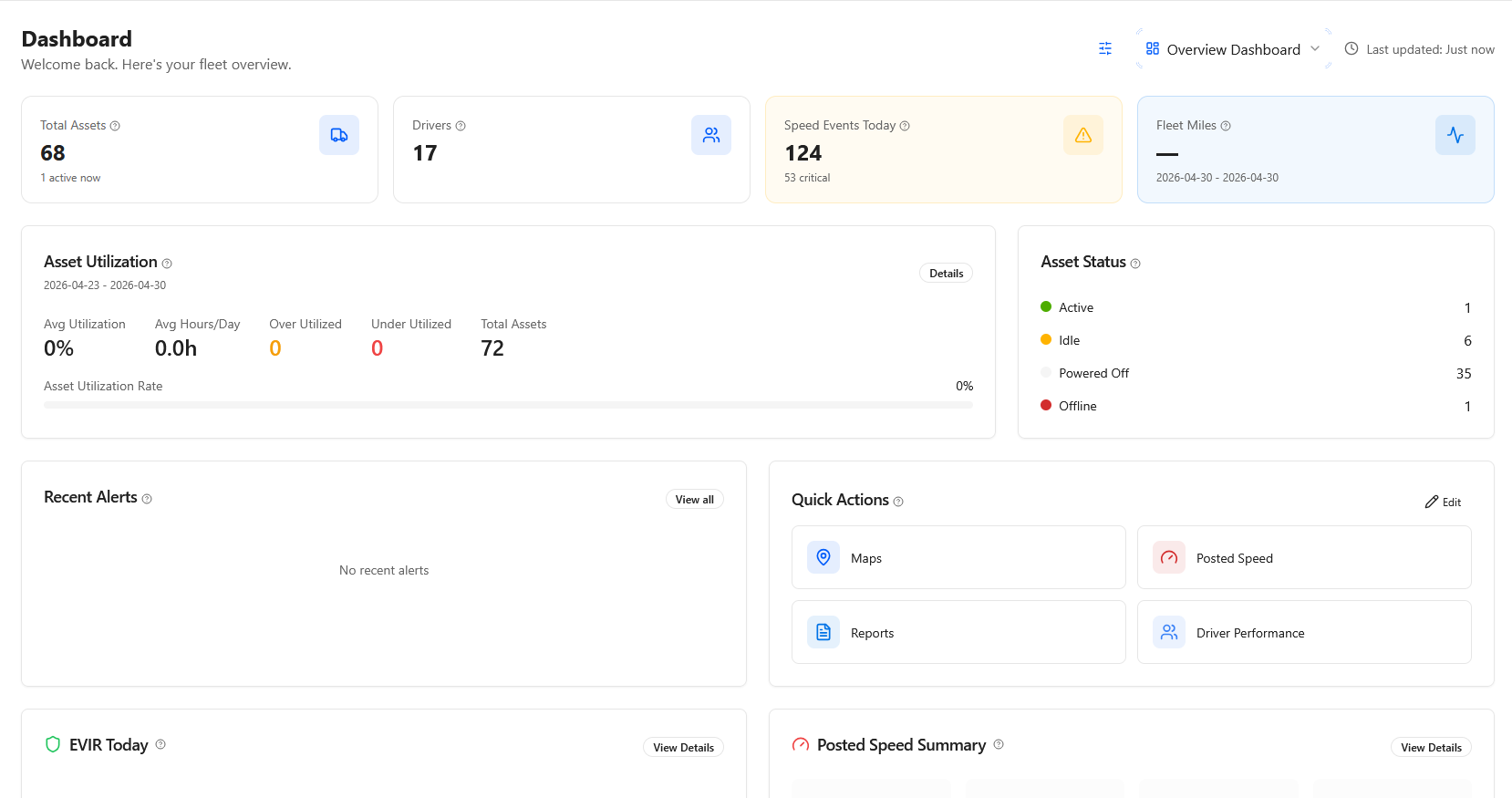Click the map pin icon in Maps tile
Image resolution: width=1512 pixels, height=798 pixels.
click(x=823, y=557)
